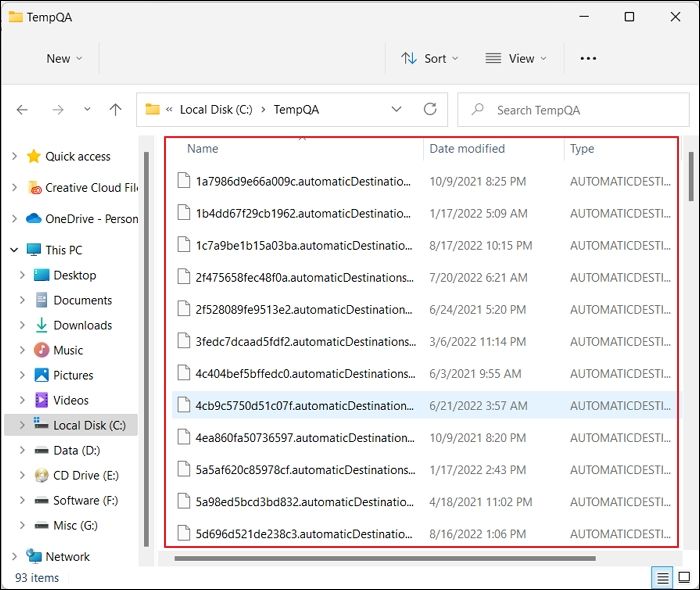Open the View layout menu
Image resolution: width=700 pixels, height=590 pixels.
coord(516,59)
